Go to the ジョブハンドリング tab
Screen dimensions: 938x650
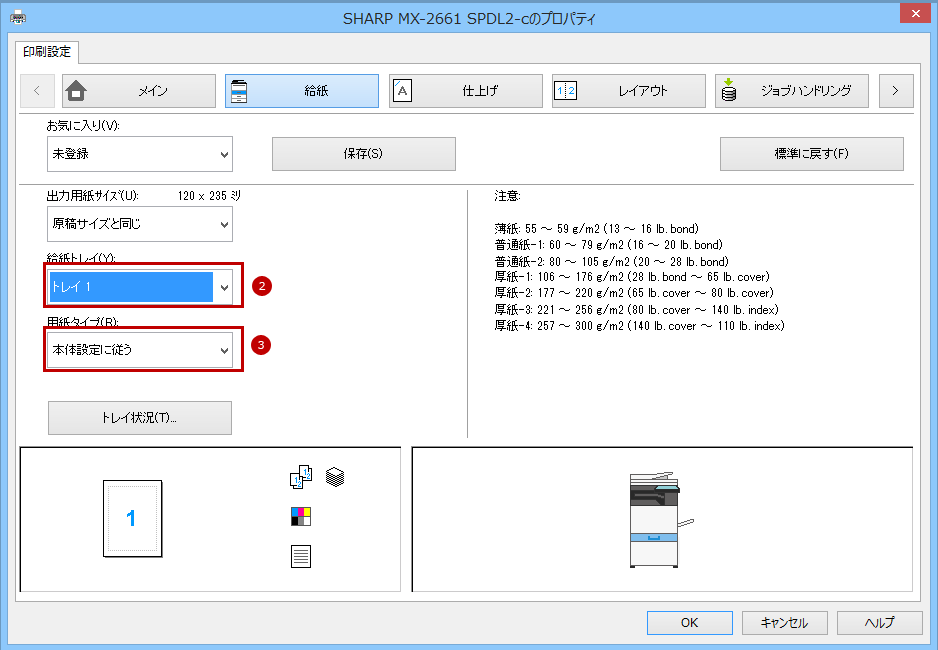tap(791, 91)
